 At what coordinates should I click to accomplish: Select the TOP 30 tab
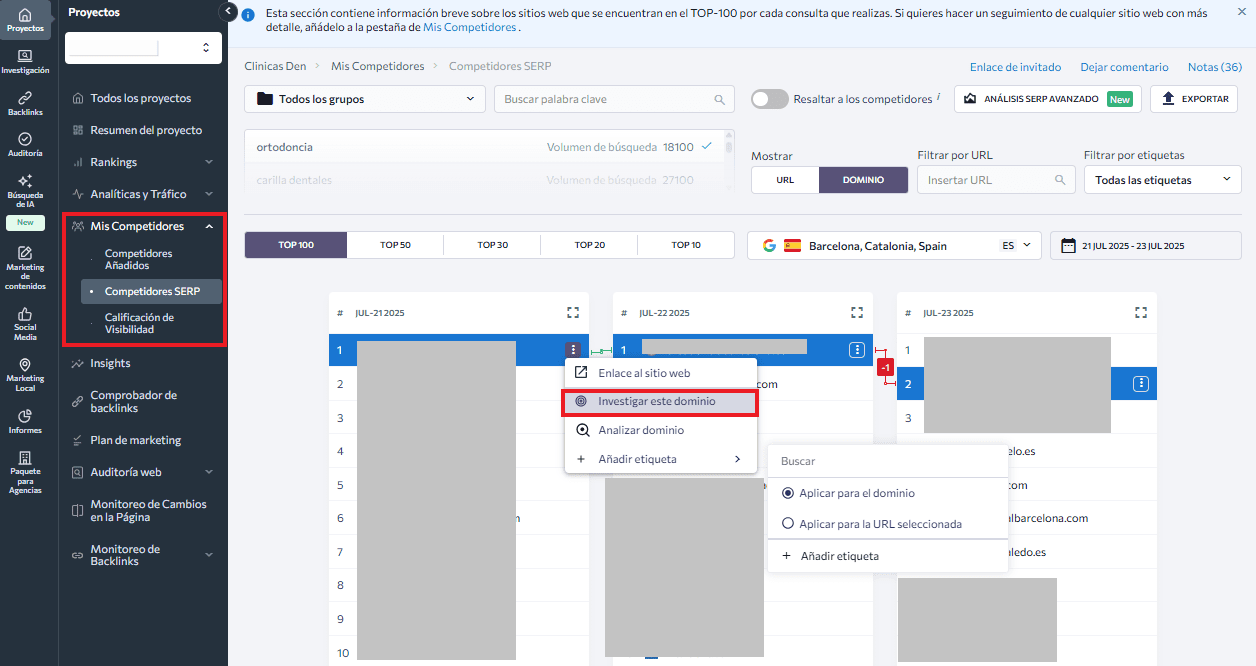492,245
